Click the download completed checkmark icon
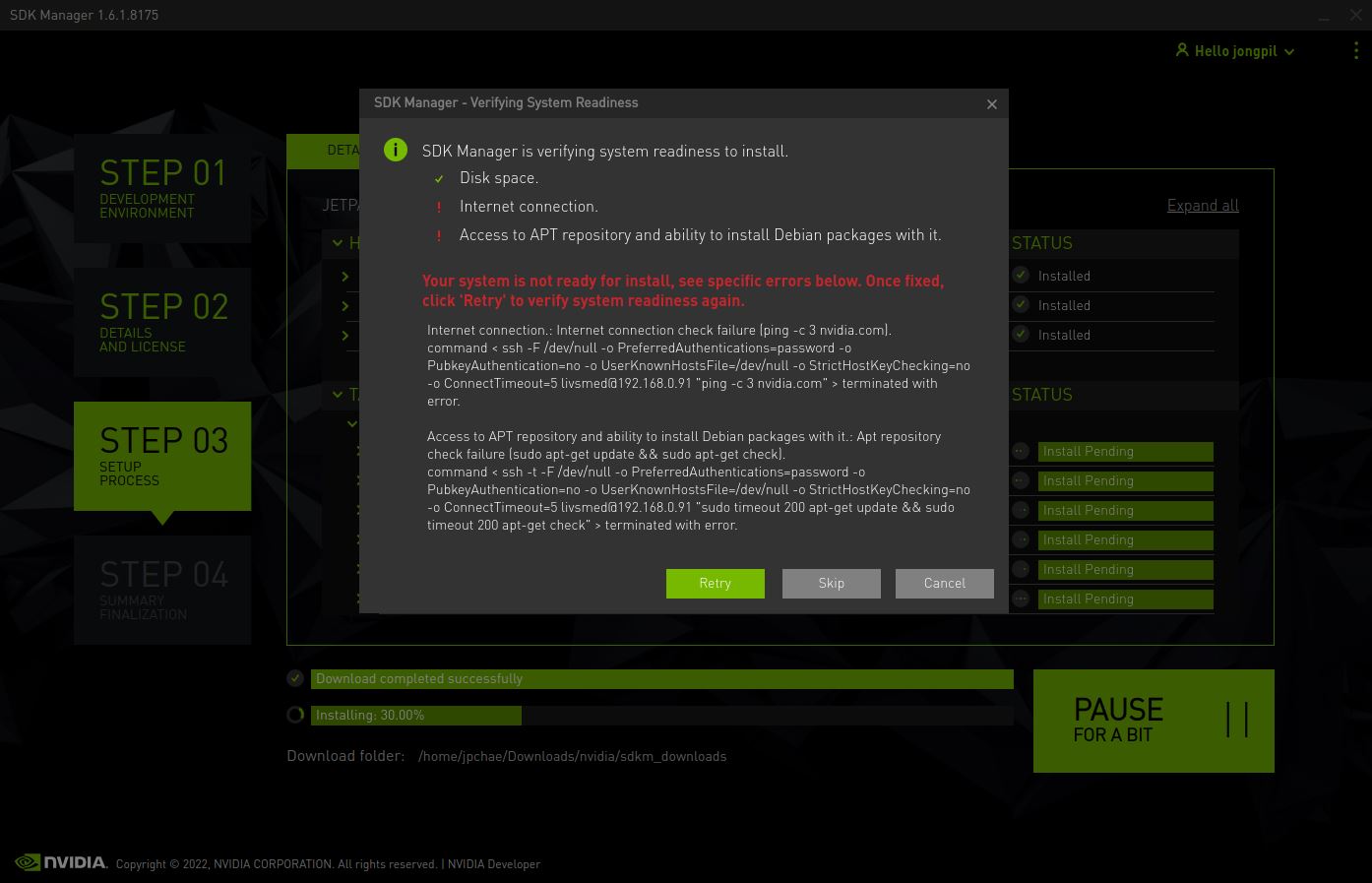This screenshot has width=1372, height=883. tap(295, 678)
